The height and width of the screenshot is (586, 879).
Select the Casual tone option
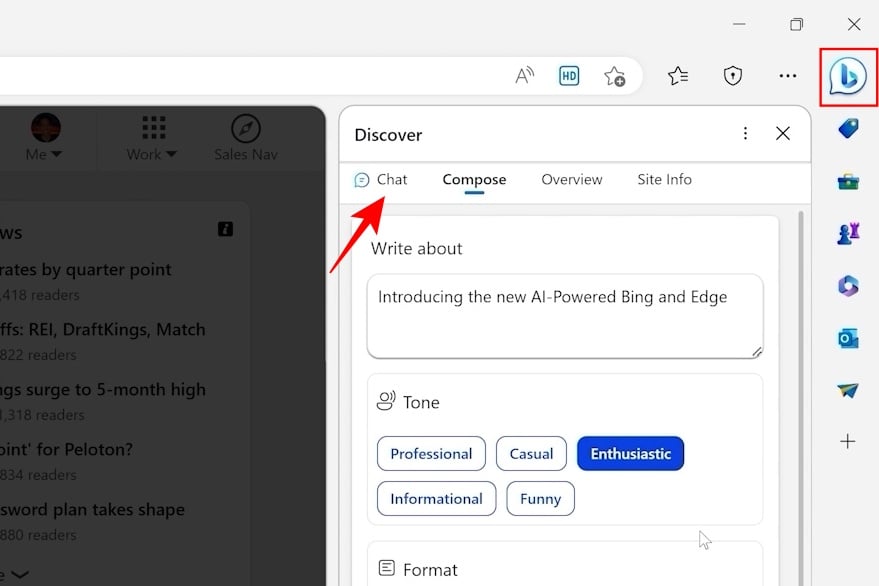point(531,454)
